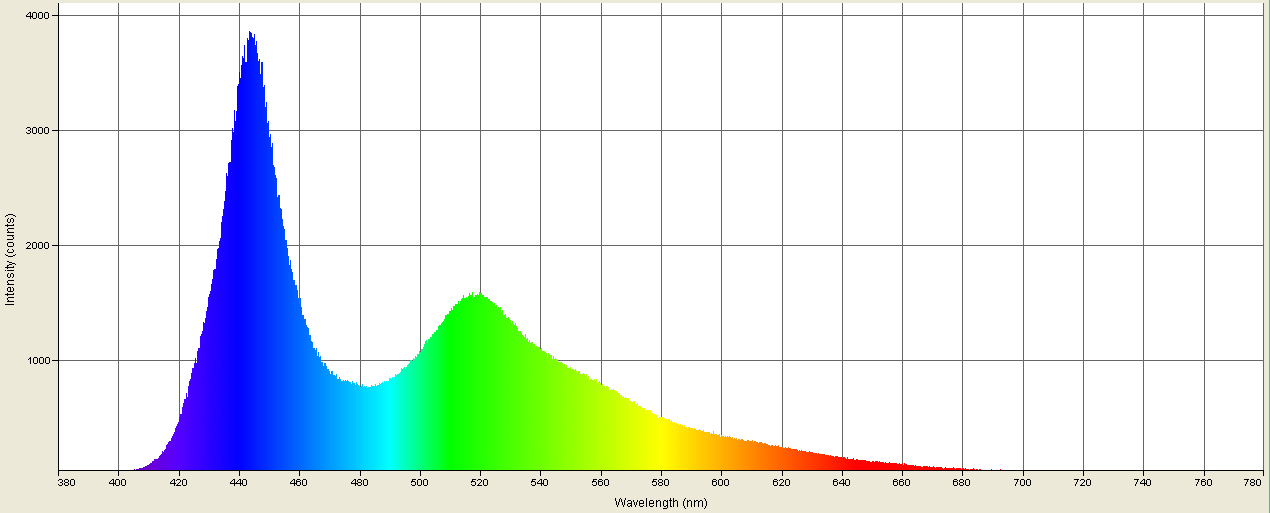Click the top of the green spectrum peak
This screenshot has width=1270, height=513.
pyautogui.click(x=479, y=296)
